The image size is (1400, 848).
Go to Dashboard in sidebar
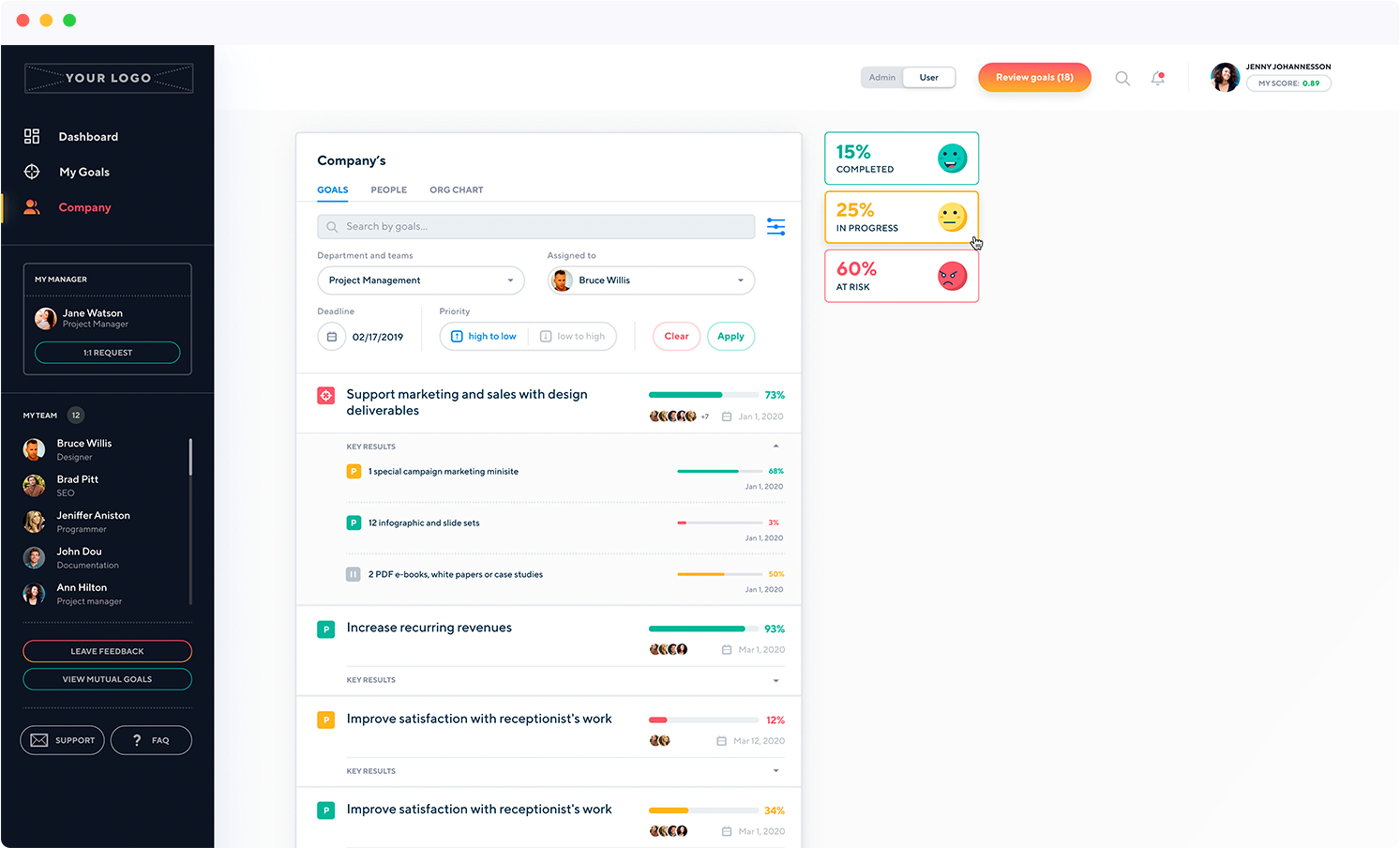pos(88,137)
